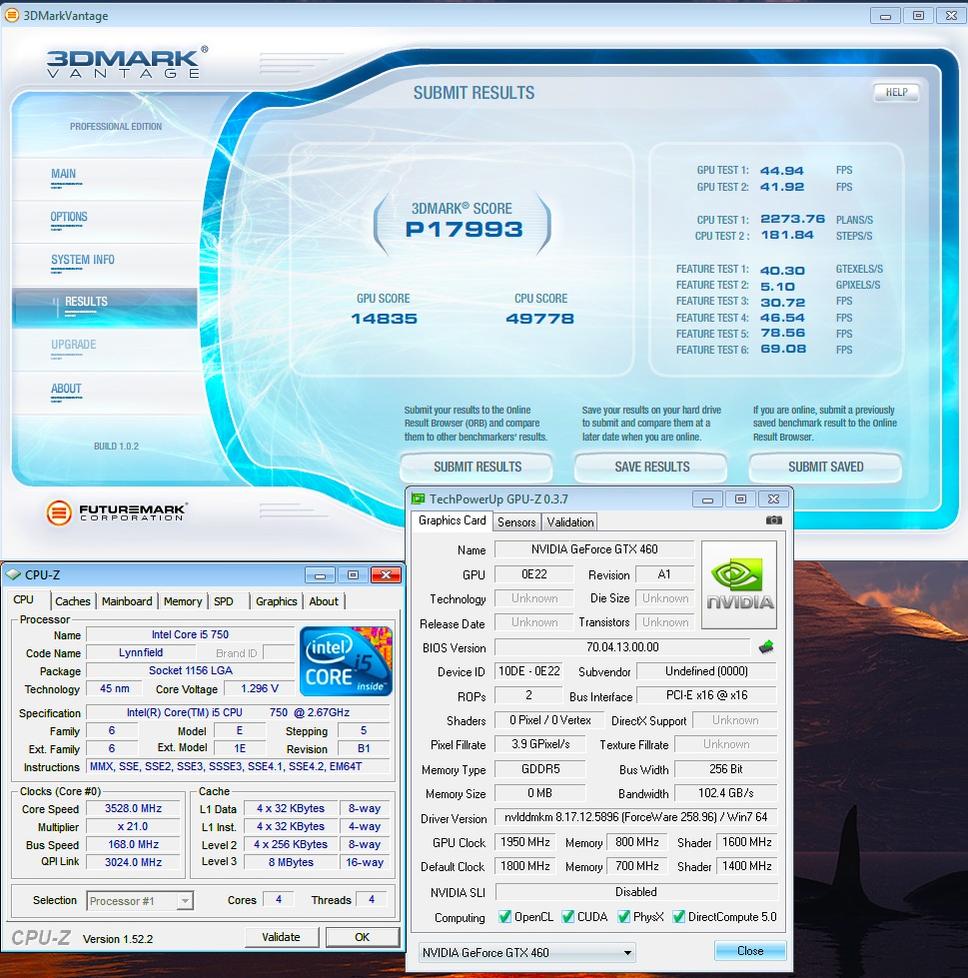Click the SAVE RESULTS button

click(x=651, y=467)
